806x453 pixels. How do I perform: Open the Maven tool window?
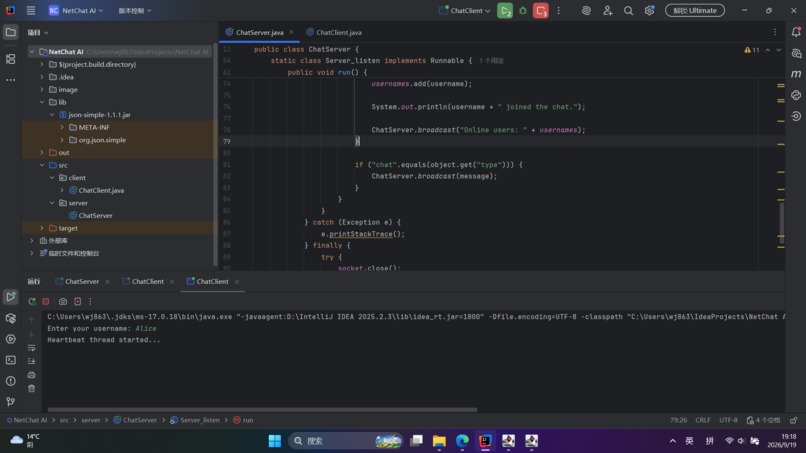tap(796, 74)
